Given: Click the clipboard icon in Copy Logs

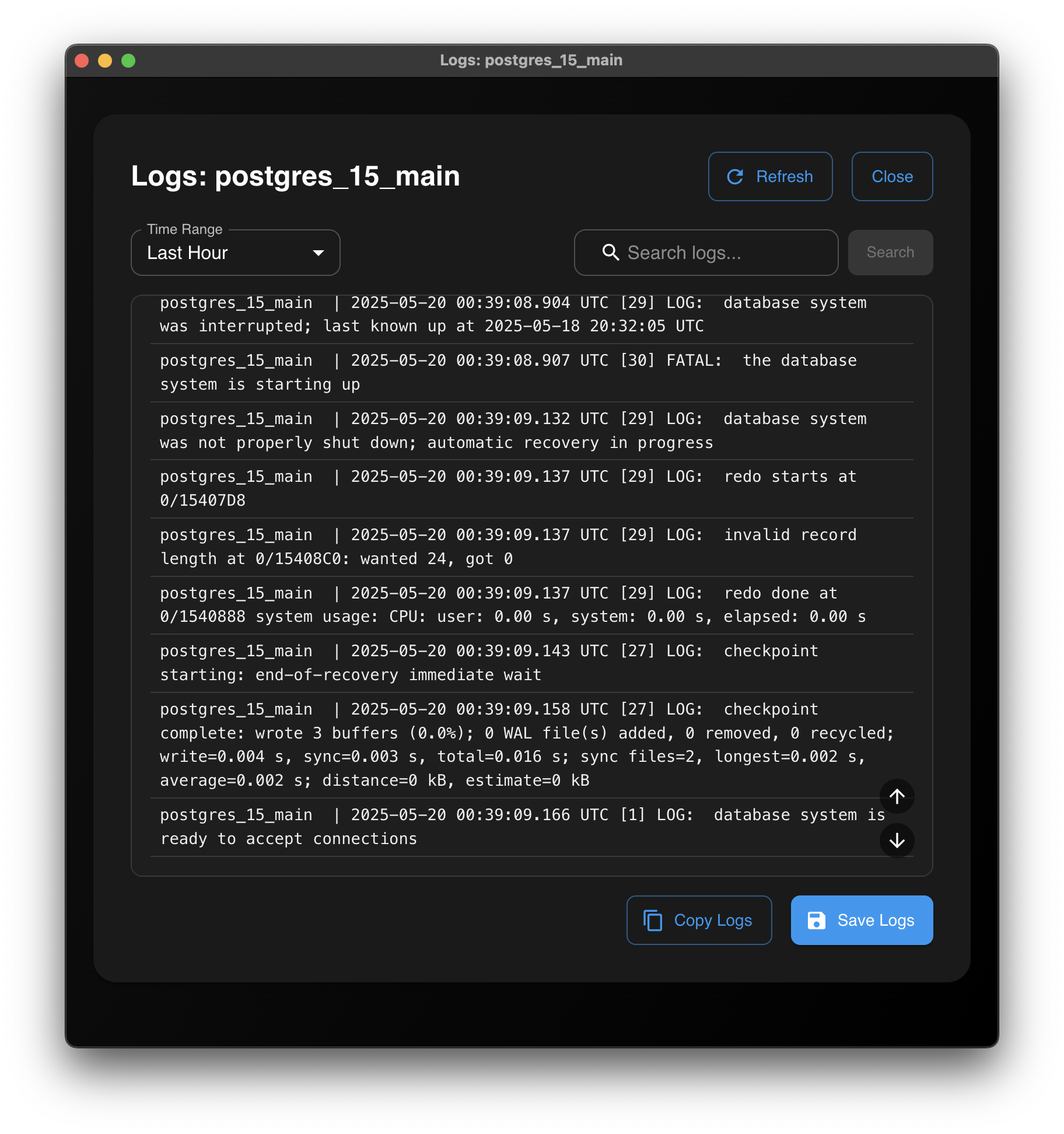Looking at the screenshot, I should click(x=653, y=921).
